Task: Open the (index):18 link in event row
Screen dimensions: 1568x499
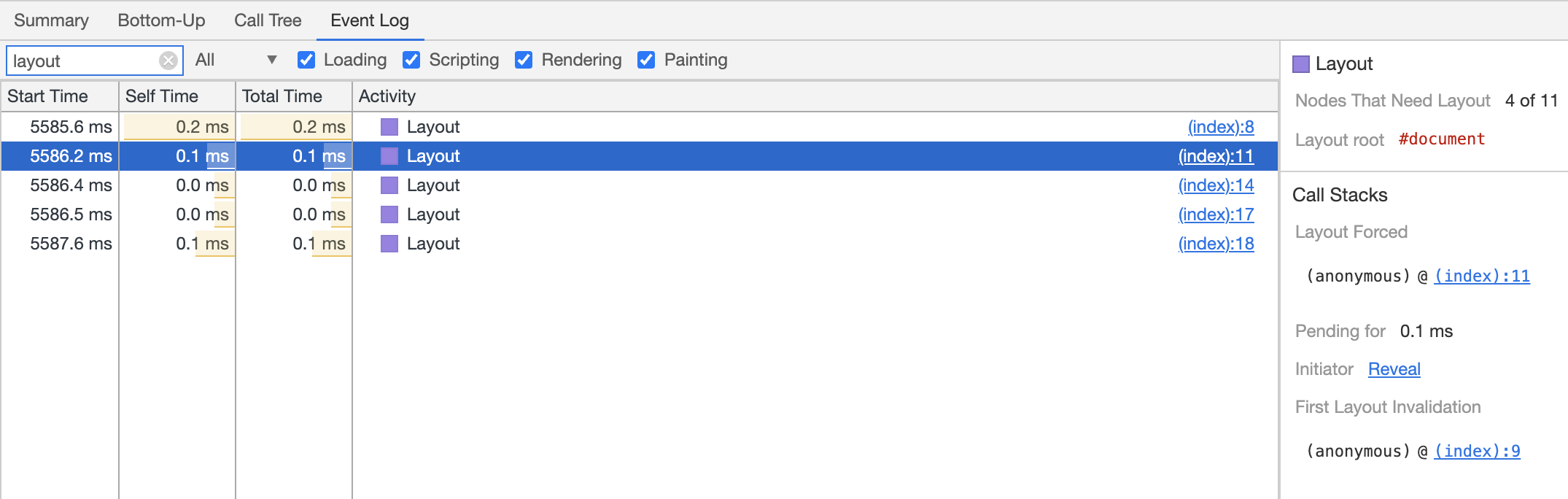Action: pos(1216,244)
